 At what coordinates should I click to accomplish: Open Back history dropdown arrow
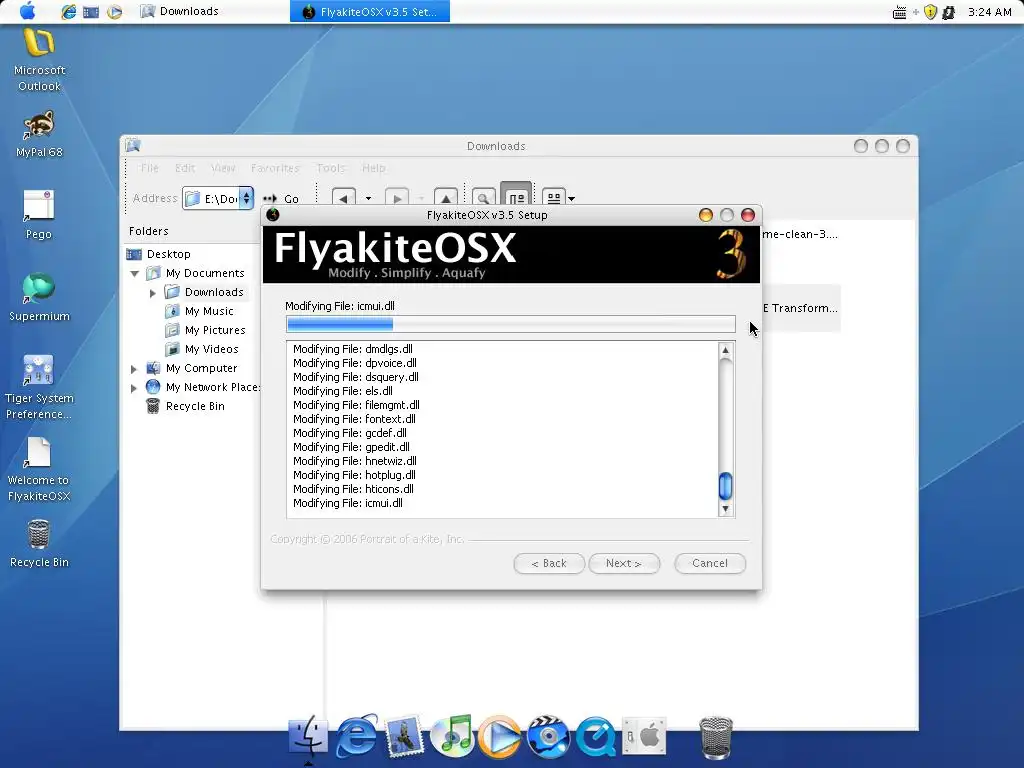pos(368,198)
